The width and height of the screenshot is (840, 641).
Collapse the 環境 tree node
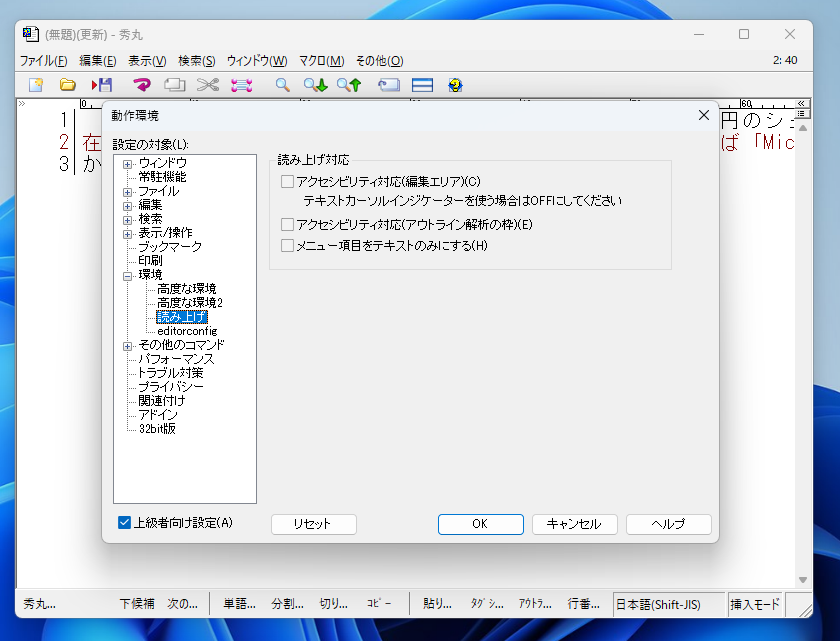click(128, 276)
